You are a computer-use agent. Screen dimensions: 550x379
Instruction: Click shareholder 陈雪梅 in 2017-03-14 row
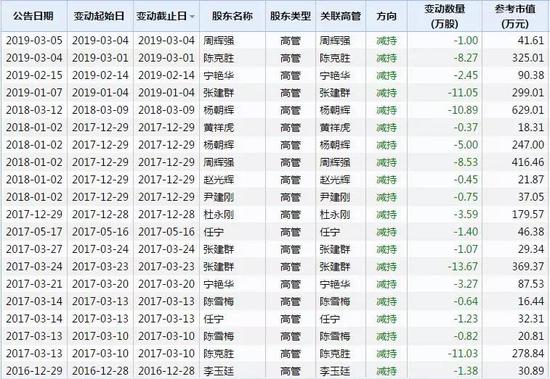pos(219,301)
